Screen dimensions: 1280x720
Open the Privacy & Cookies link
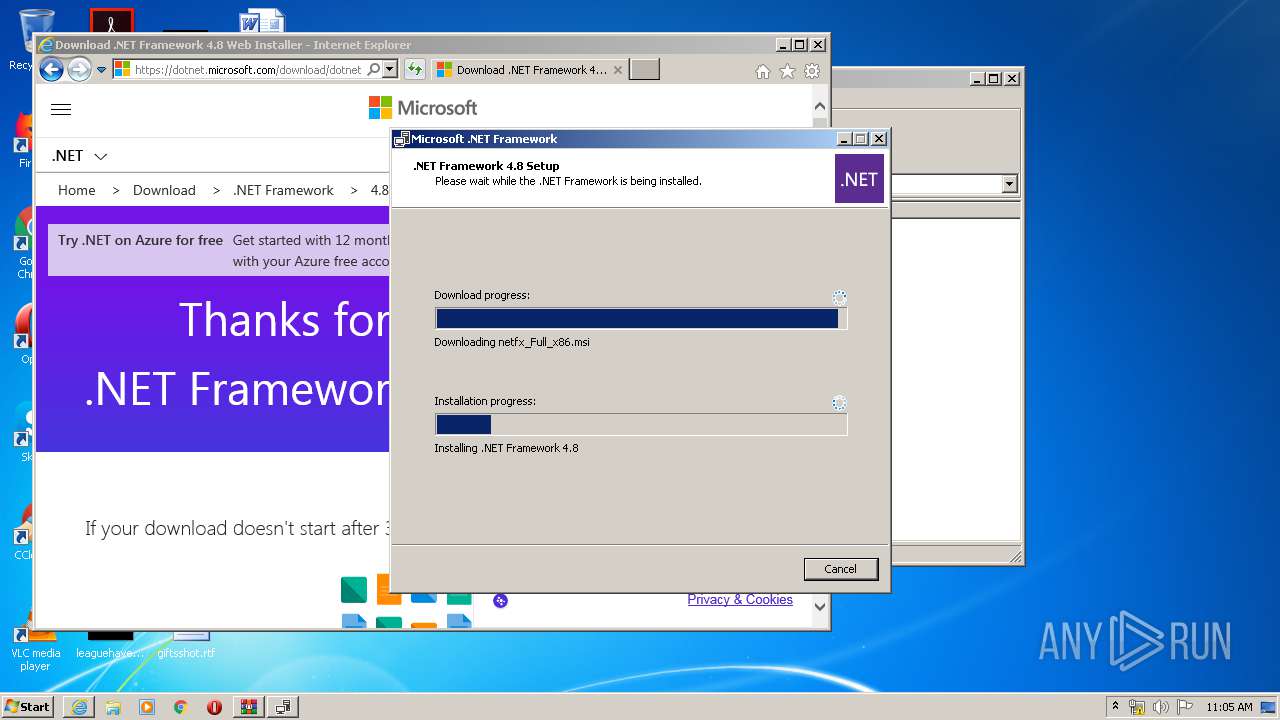pos(740,600)
